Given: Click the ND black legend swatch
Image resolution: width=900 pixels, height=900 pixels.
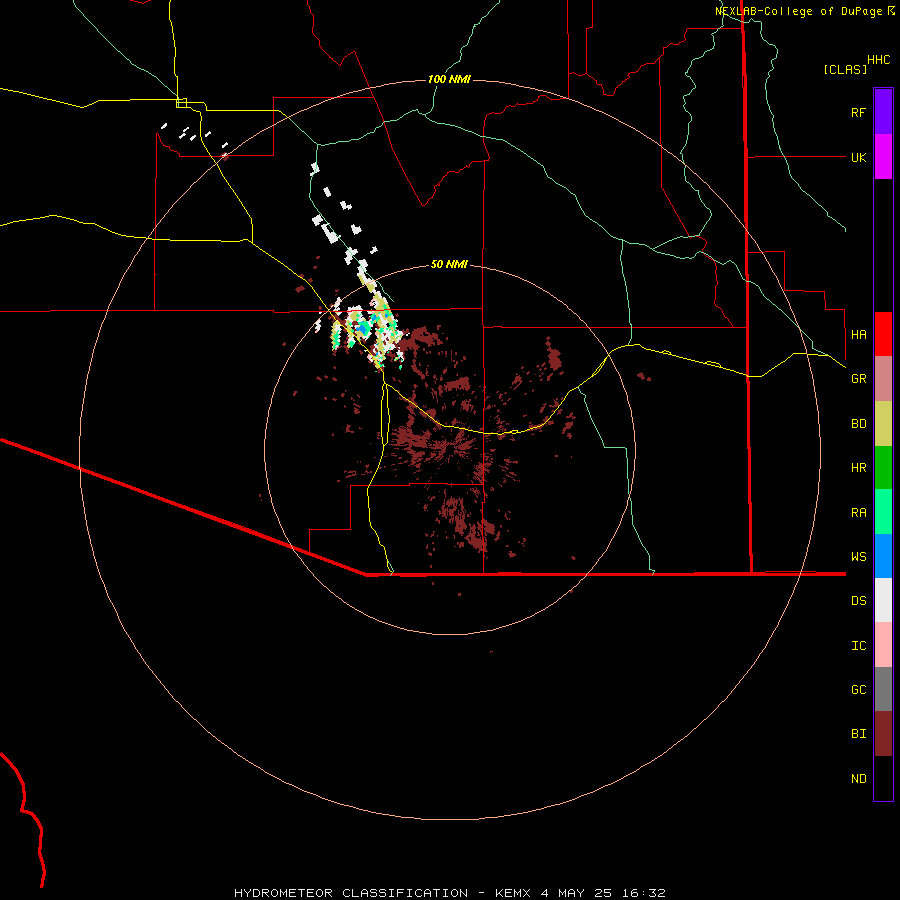Looking at the screenshot, I should pyautogui.click(x=883, y=778).
